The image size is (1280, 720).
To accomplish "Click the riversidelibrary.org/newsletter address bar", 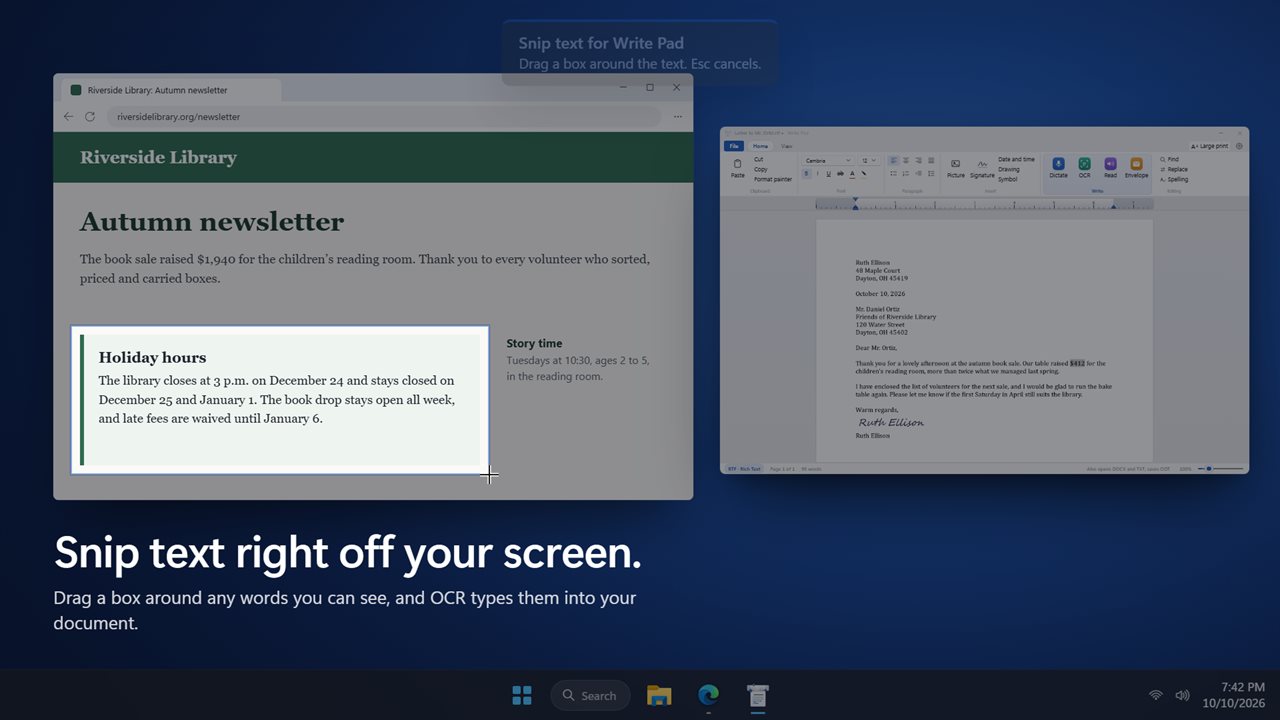I will (384, 117).
